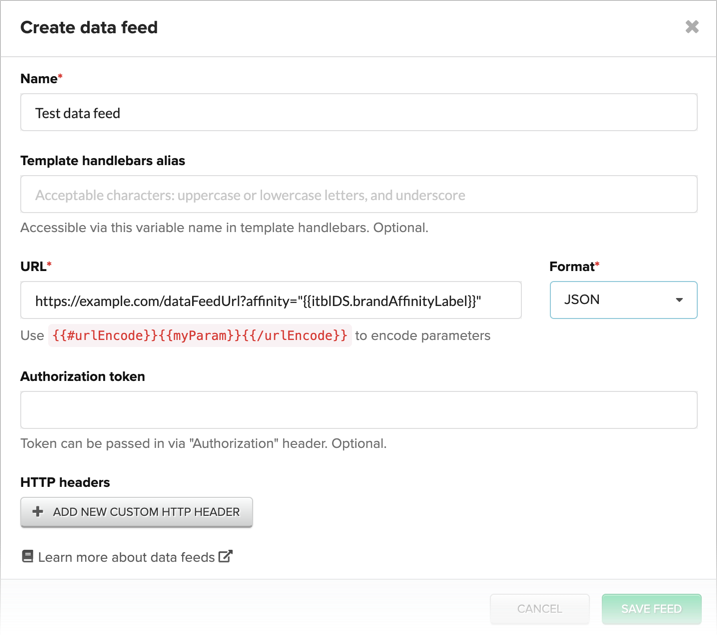This screenshot has width=717, height=636.
Task: Click the 'HTTP headers' heading
Action: pos(65,482)
